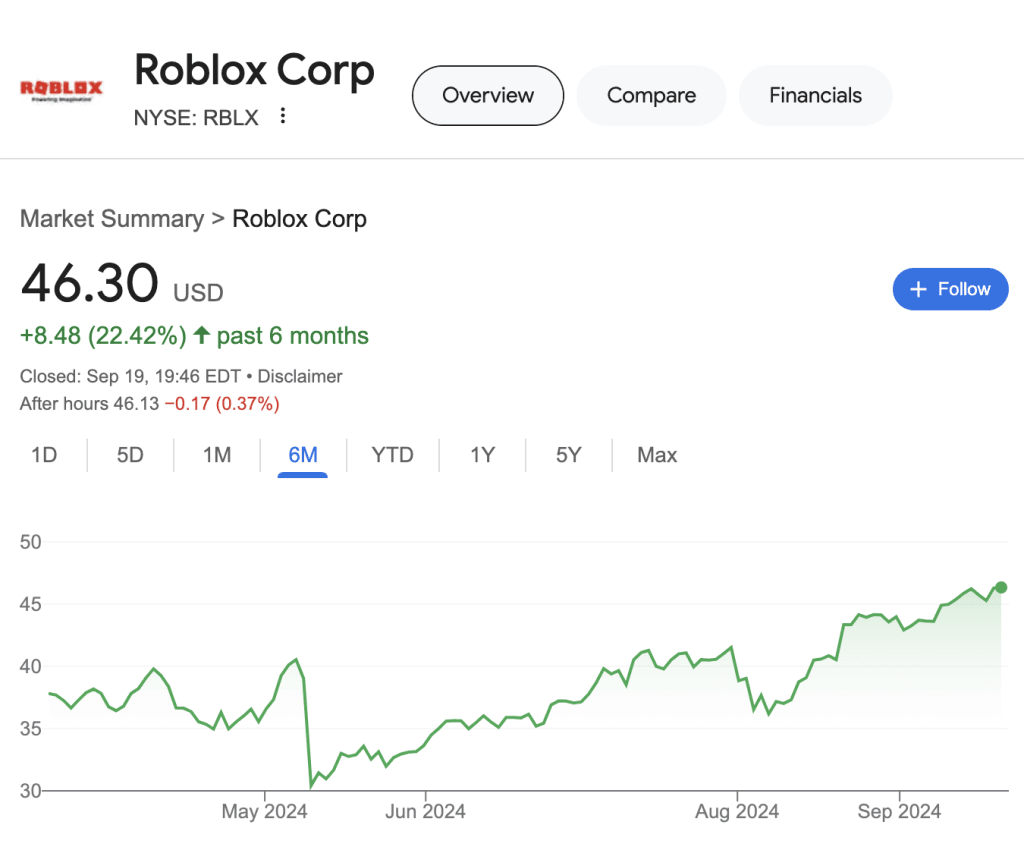This screenshot has height=847, width=1024.
Task: Open the Financials tab
Action: pos(815,95)
